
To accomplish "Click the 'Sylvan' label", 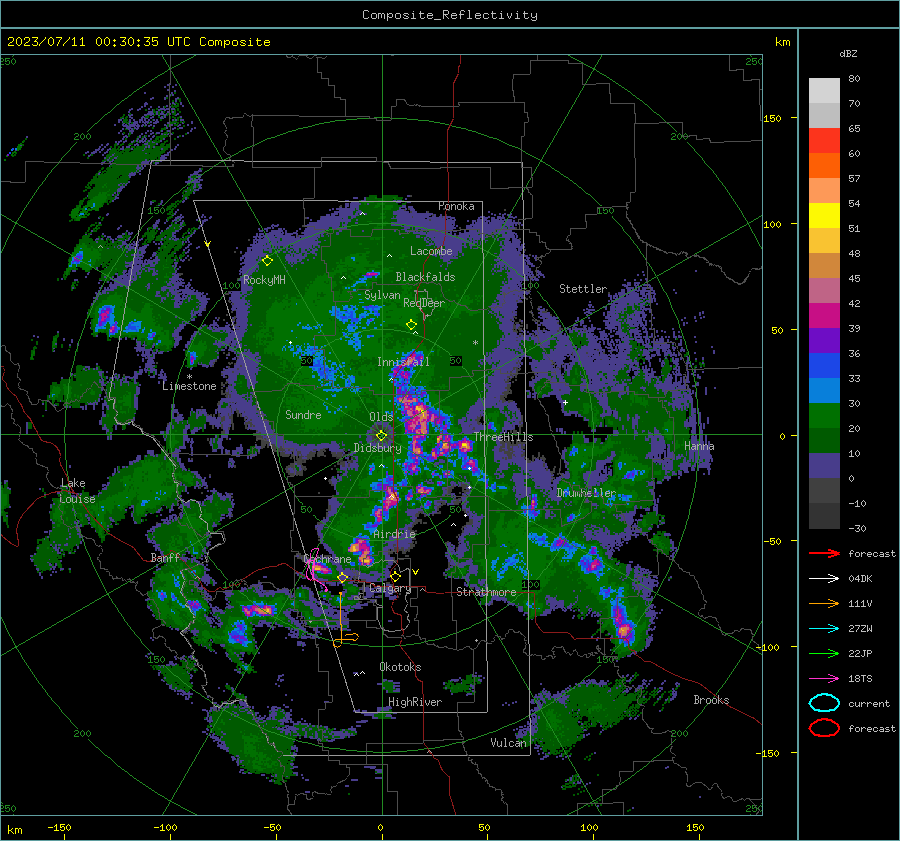I will (382, 295).
